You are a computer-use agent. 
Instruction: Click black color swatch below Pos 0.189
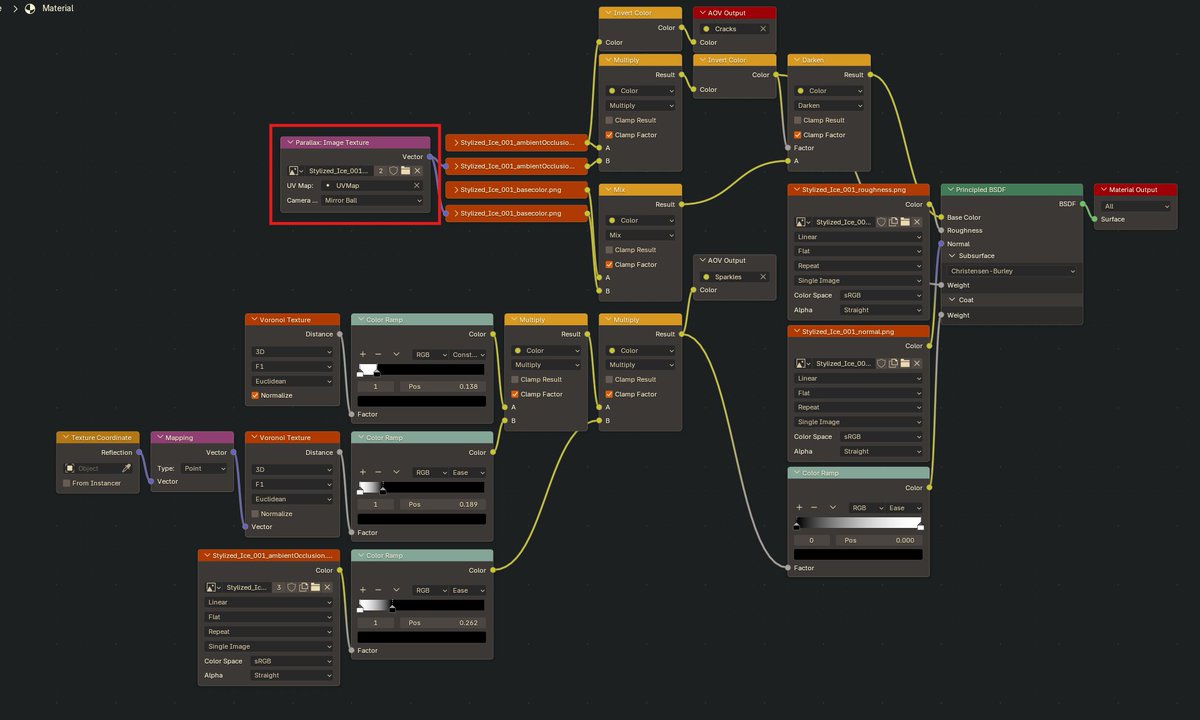coord(422,519)
